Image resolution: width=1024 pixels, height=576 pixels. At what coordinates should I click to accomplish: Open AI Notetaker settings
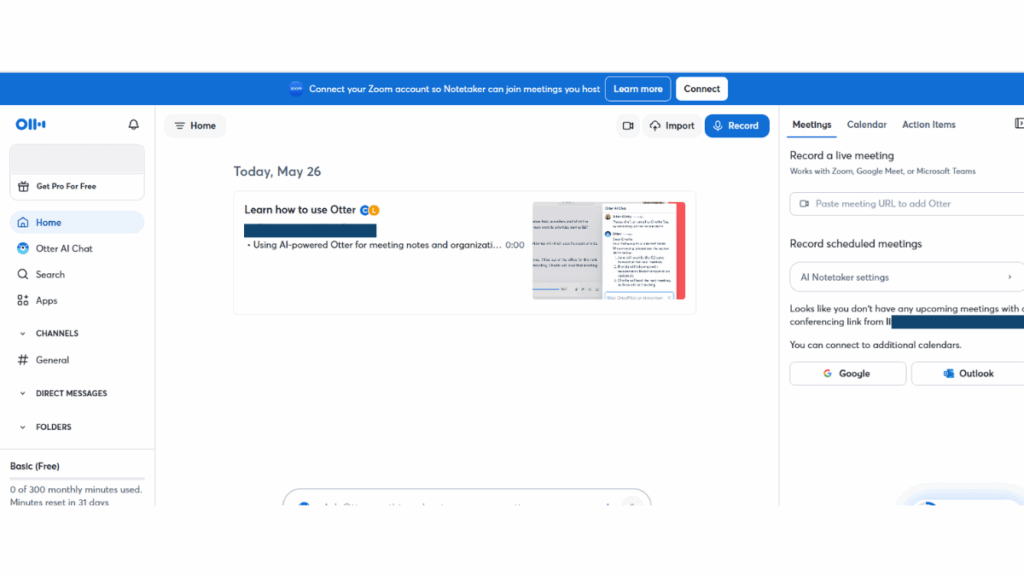tap(906, 278)
